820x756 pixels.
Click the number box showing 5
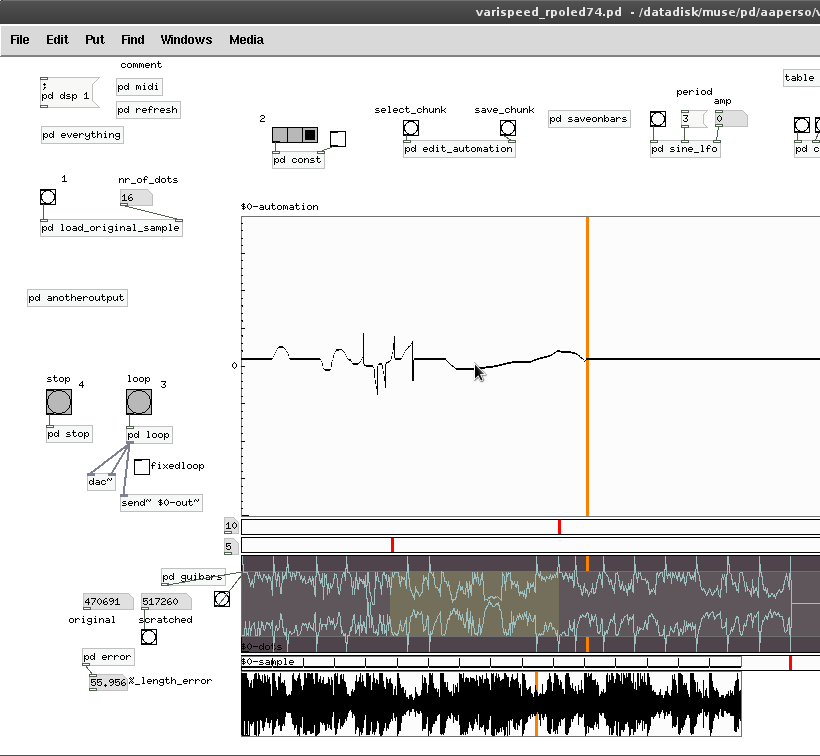click(230, 547)
